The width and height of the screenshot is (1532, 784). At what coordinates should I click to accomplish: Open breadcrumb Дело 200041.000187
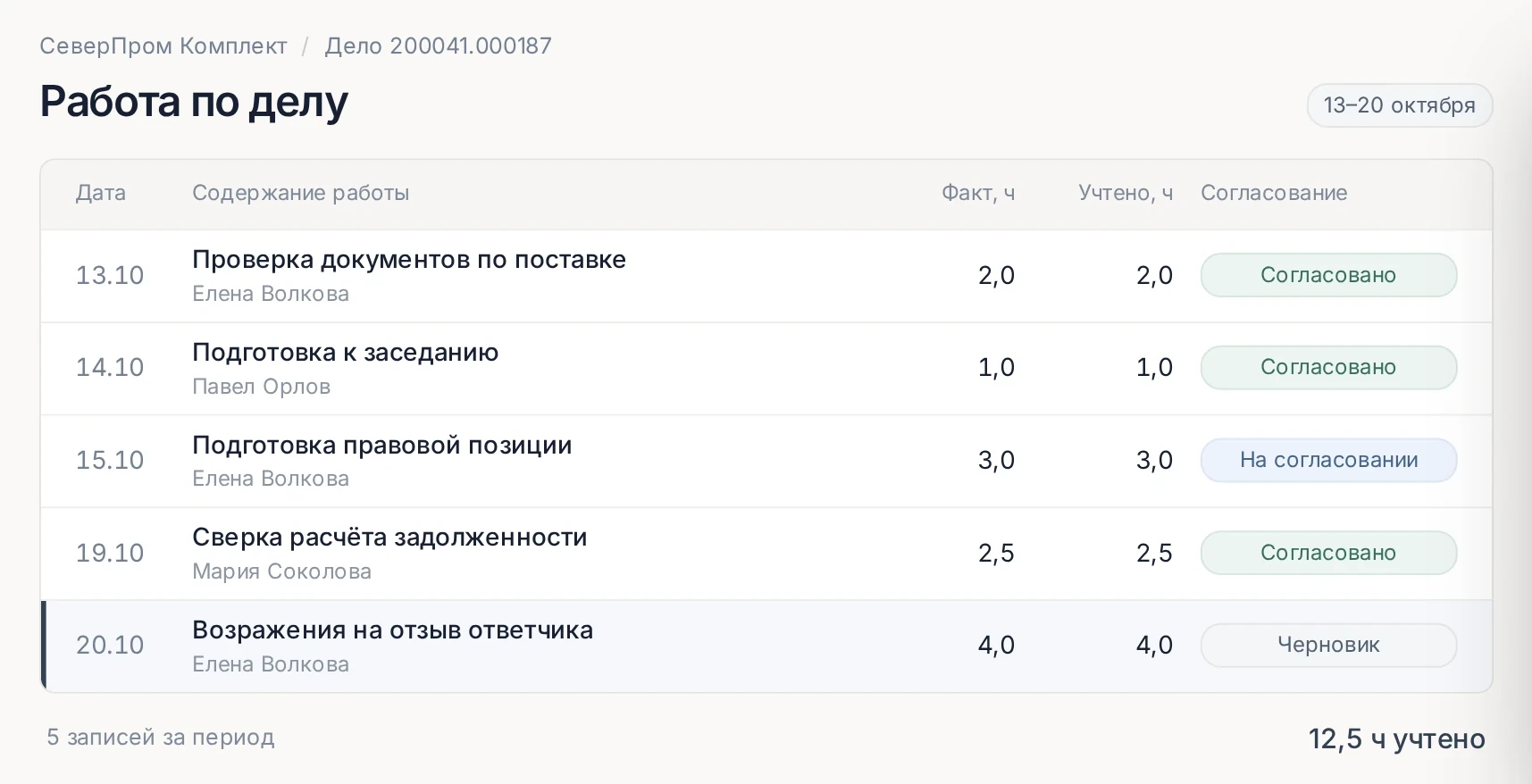(438, 46)
